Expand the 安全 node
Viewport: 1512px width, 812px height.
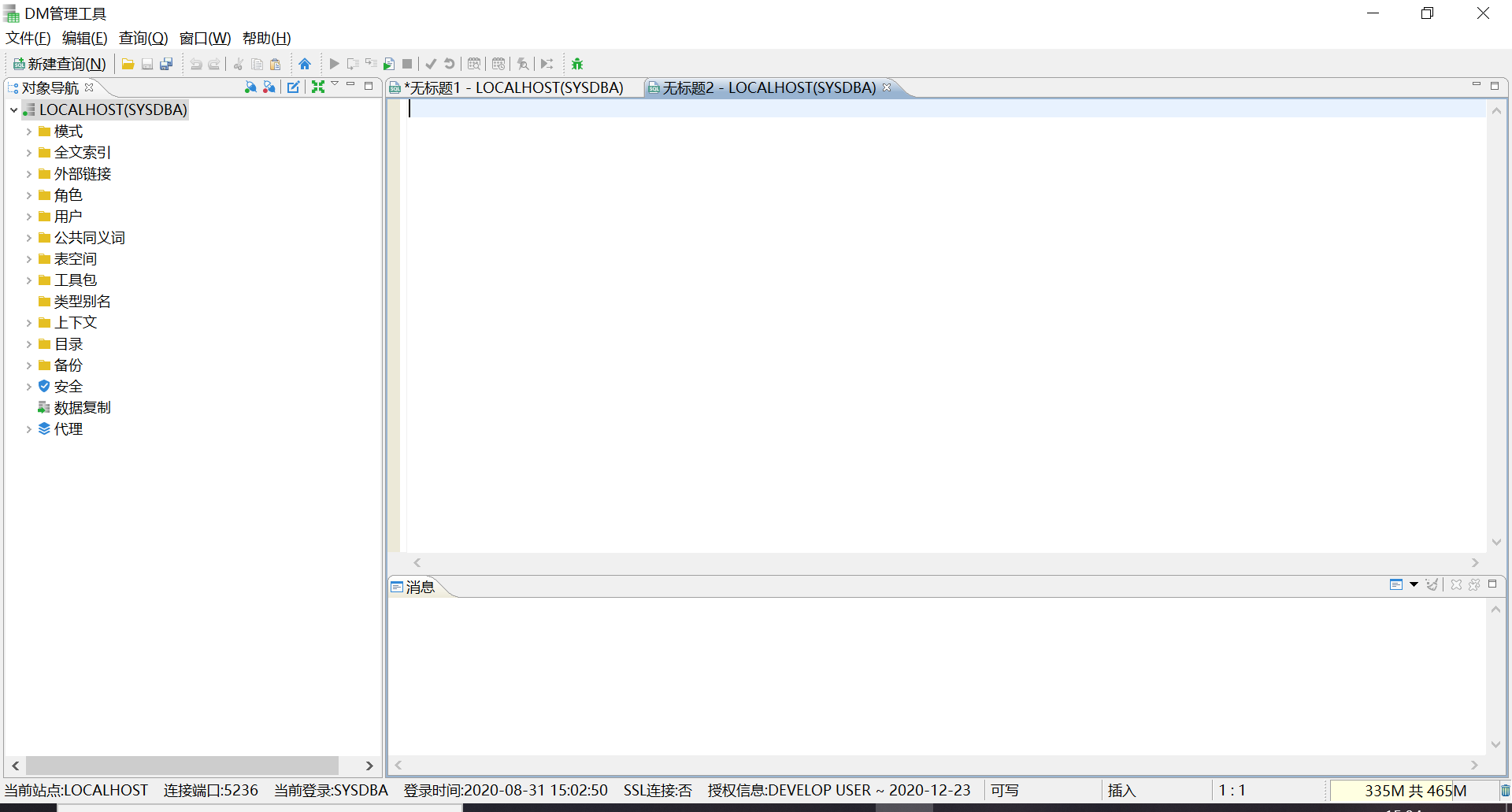tap(29, 387)
